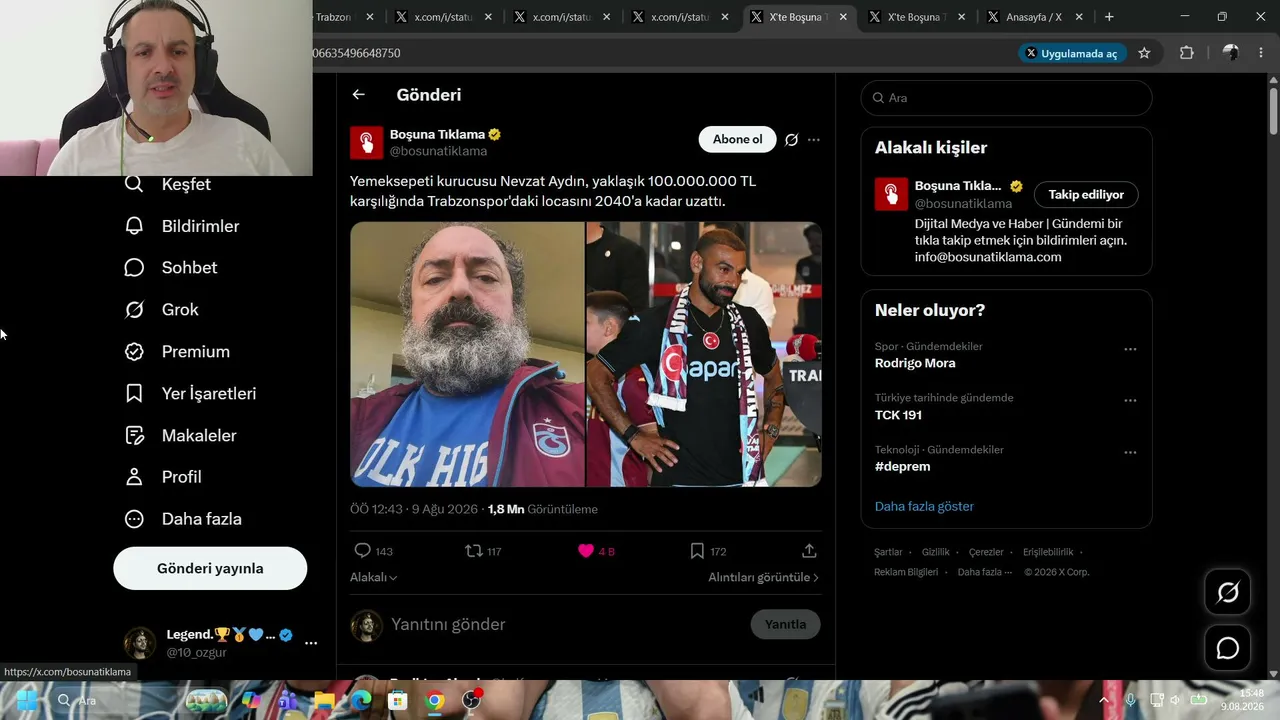Open the Gizlilik footer link
The width and height of the screenshot is (1280, 720).
tap(936, 552)
